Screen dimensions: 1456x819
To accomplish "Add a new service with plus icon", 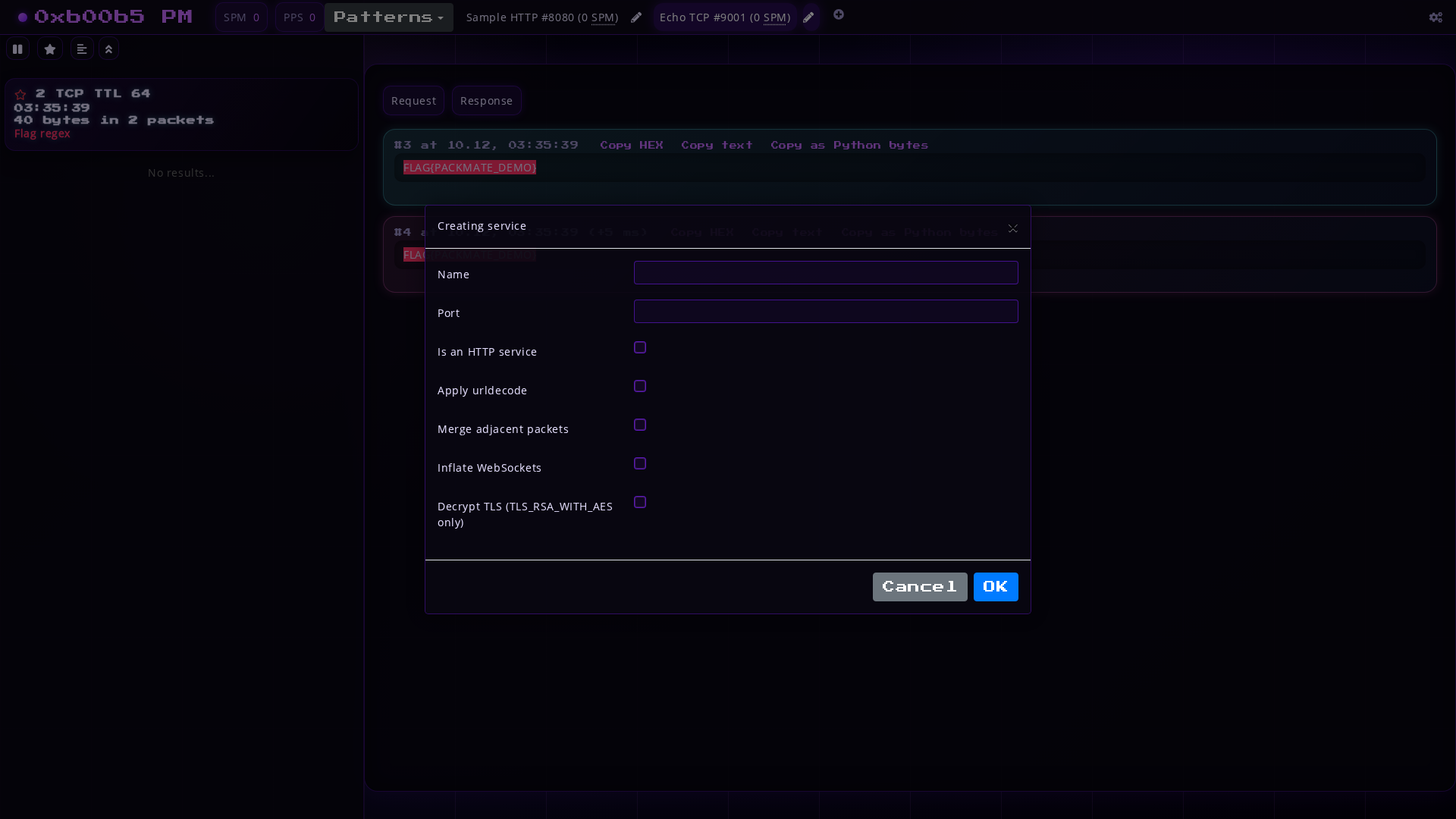I will pos(839,14).
